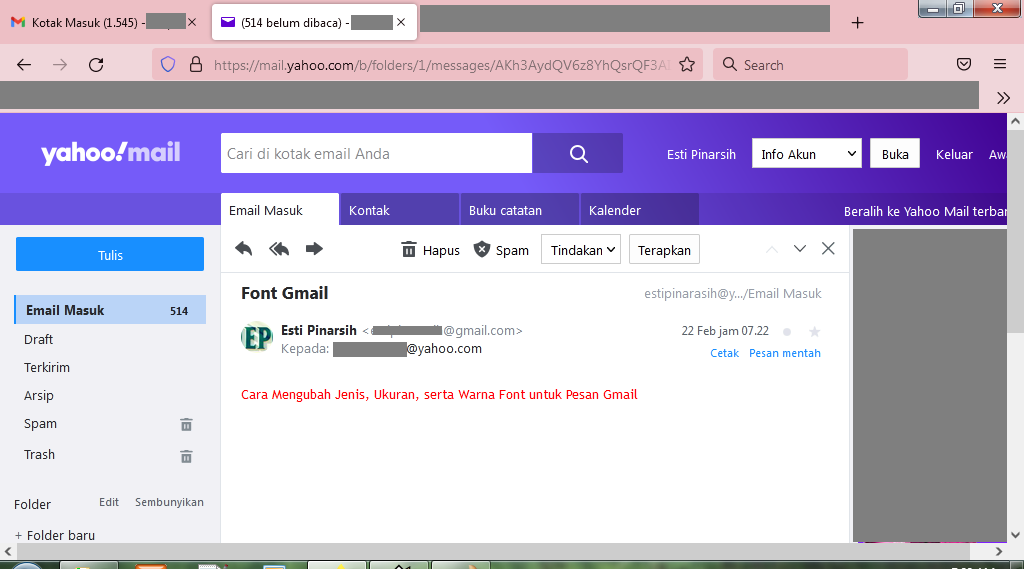Viewport: 1024px width, 569px height.
Task: Click the Cetak print link
Action: (724, 353)
